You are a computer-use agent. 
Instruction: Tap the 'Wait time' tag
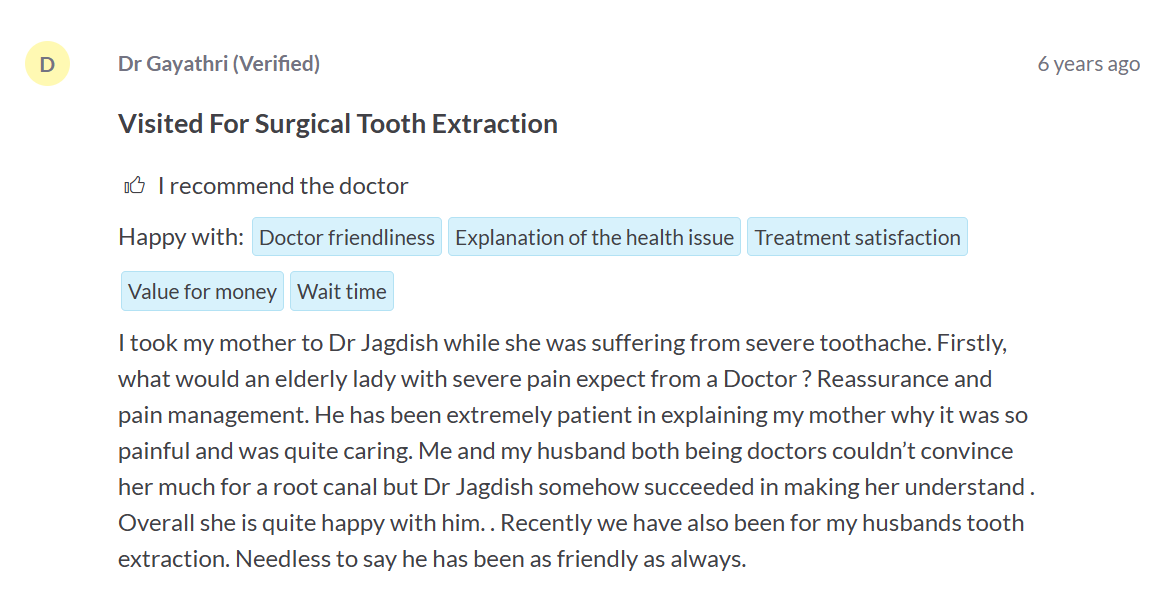click(342, 292)
